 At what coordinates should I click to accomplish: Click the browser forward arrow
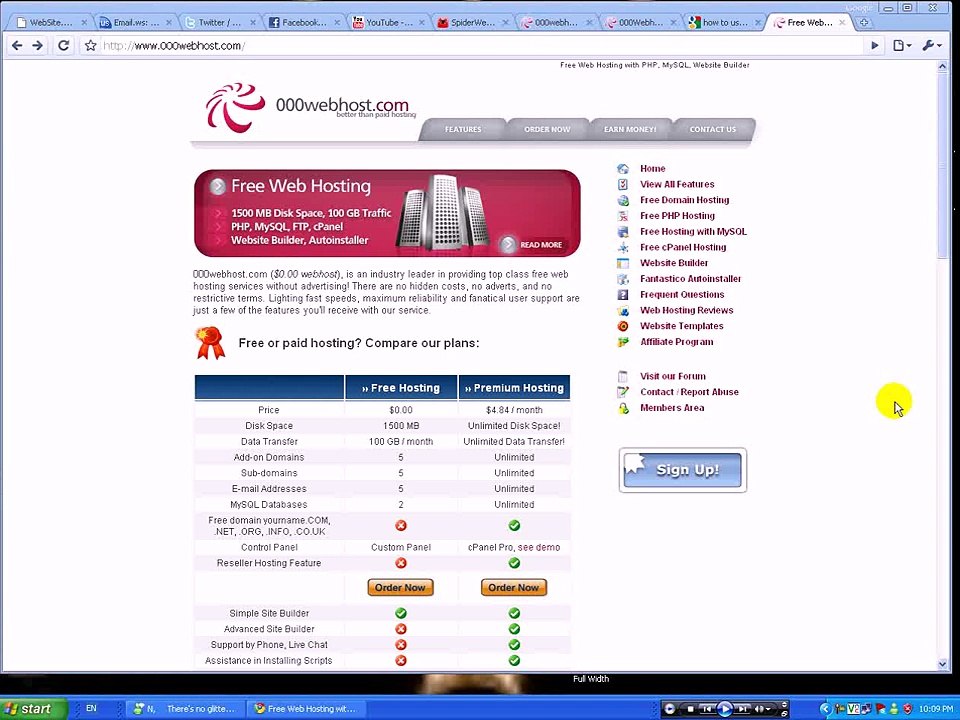tap(38, 45)
